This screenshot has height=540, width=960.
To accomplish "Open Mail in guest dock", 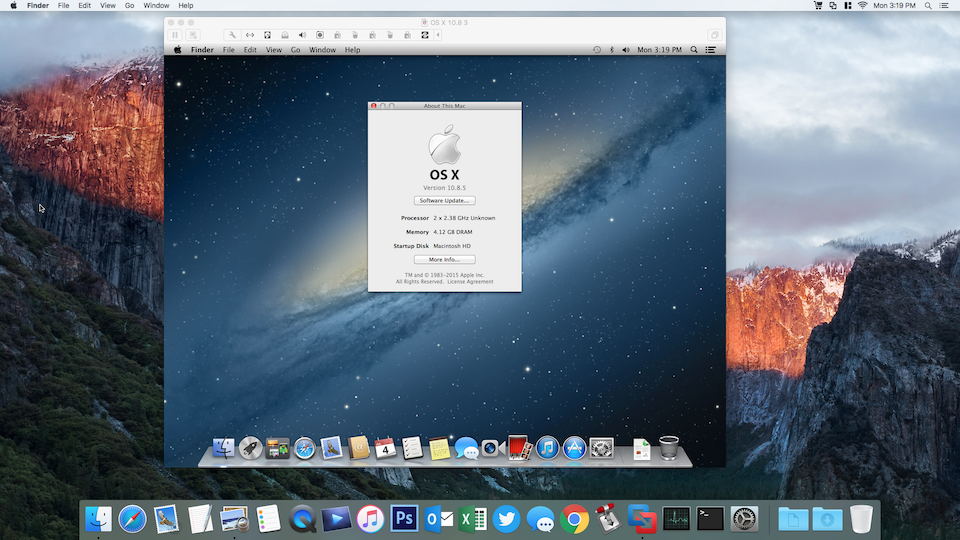I will (x=331, y=448).
